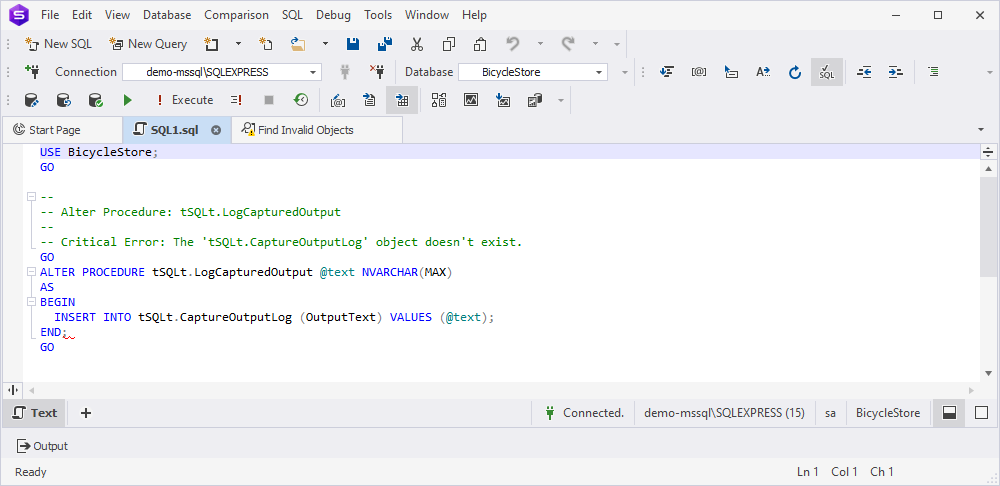
Task: Click the Results as Text icon
Action: coord(370,100)
